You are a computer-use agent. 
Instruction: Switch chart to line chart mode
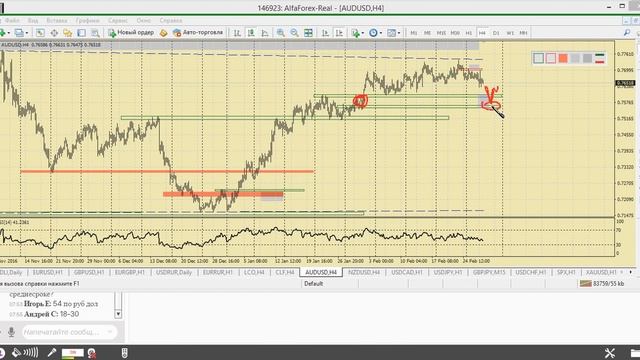pyautogui.click(x=265, y=33)
